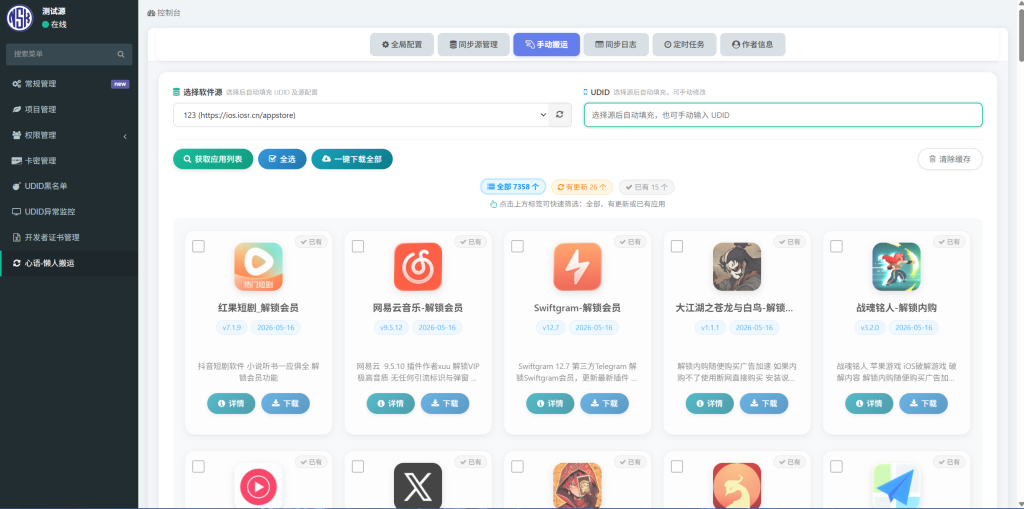
Task: Open 详情 for 红果短剧
Action: 231,404
